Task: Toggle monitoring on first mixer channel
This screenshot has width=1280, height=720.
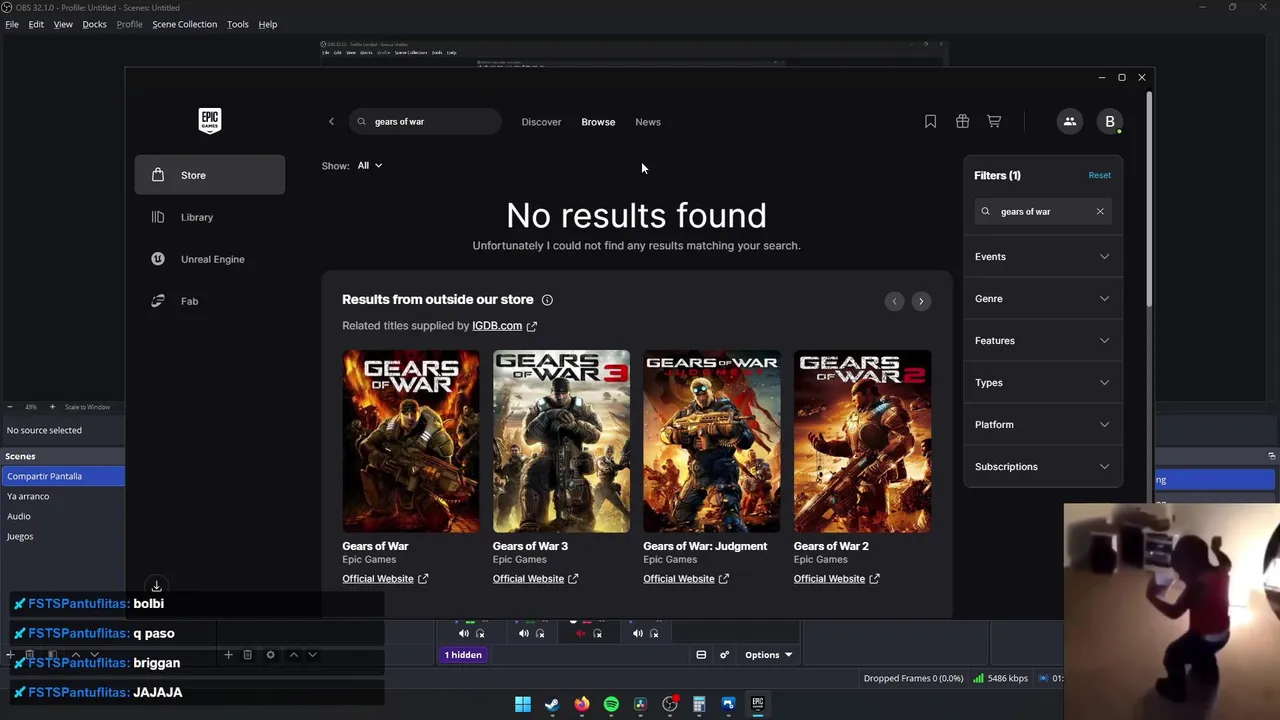Action: (480, 633)
